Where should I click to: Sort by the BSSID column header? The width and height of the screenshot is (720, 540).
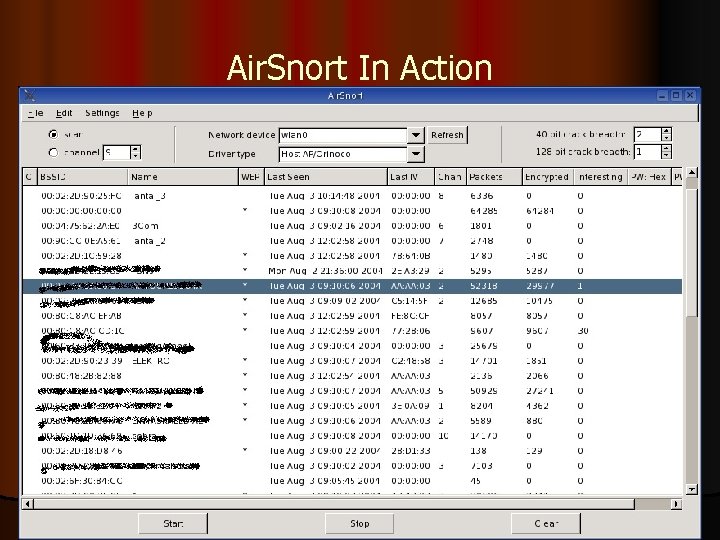(82, 177)
